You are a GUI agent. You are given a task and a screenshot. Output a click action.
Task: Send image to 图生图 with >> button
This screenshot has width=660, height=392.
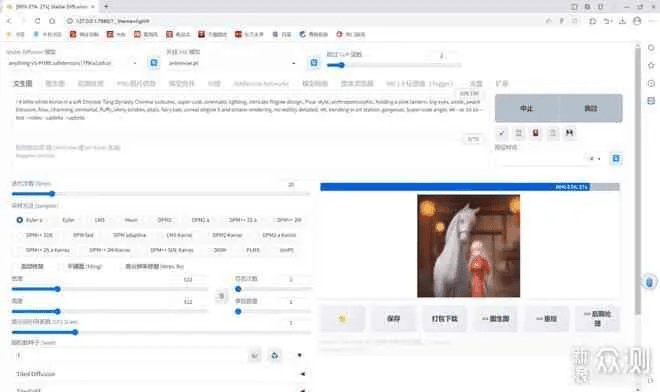click(495, 319)
